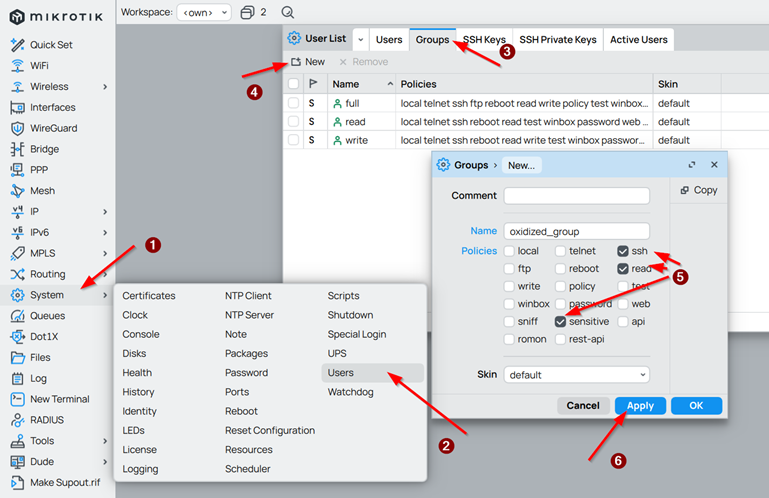Open Quick Set from the sidebar icon
The image size is (769, 498).
tap(18, 45)
